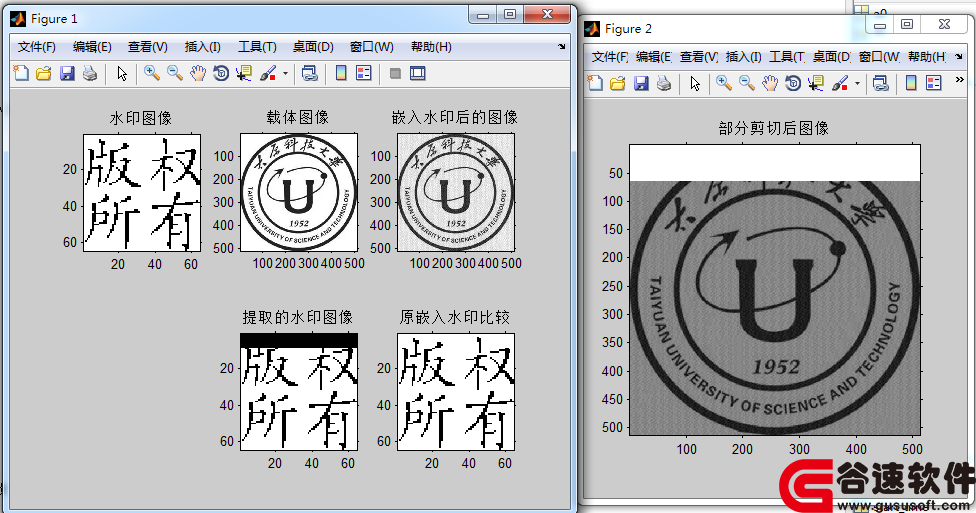Insert colorbar via Figure 2 toolbar
976x513 pixels.
click(911, 83)
